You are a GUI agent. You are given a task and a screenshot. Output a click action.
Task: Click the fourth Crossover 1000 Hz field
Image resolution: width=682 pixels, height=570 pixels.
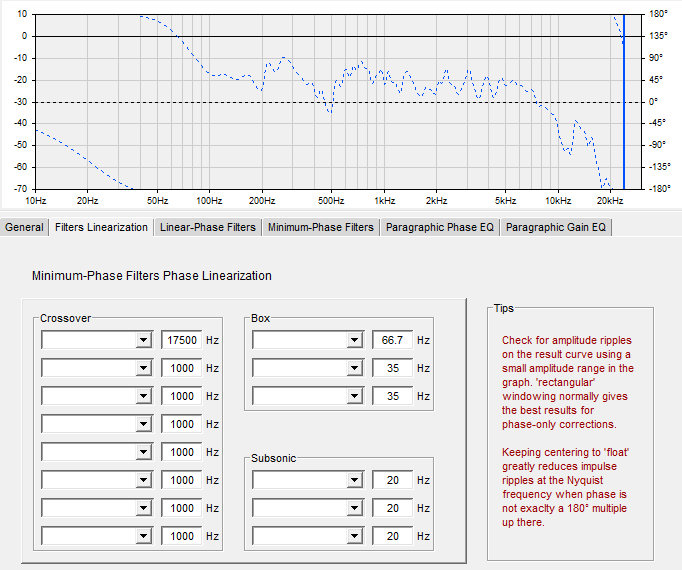click(181, 424)
